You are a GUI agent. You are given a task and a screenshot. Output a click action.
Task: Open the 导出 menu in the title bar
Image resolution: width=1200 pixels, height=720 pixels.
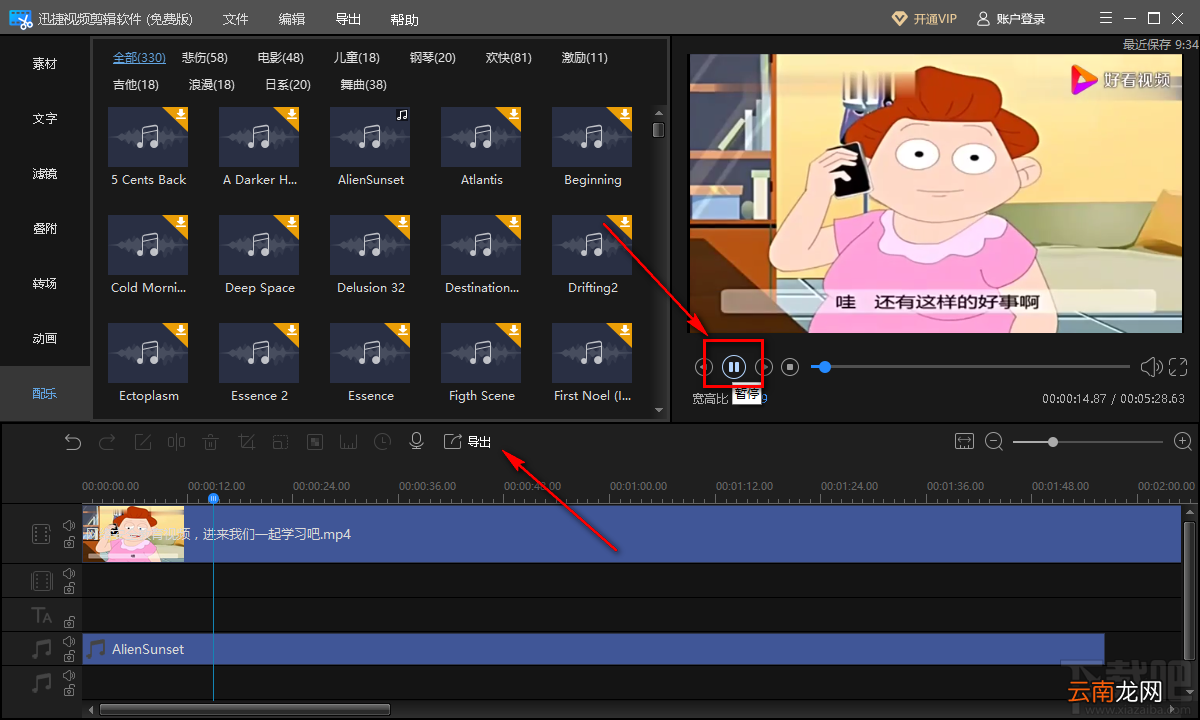coord(349,19)
